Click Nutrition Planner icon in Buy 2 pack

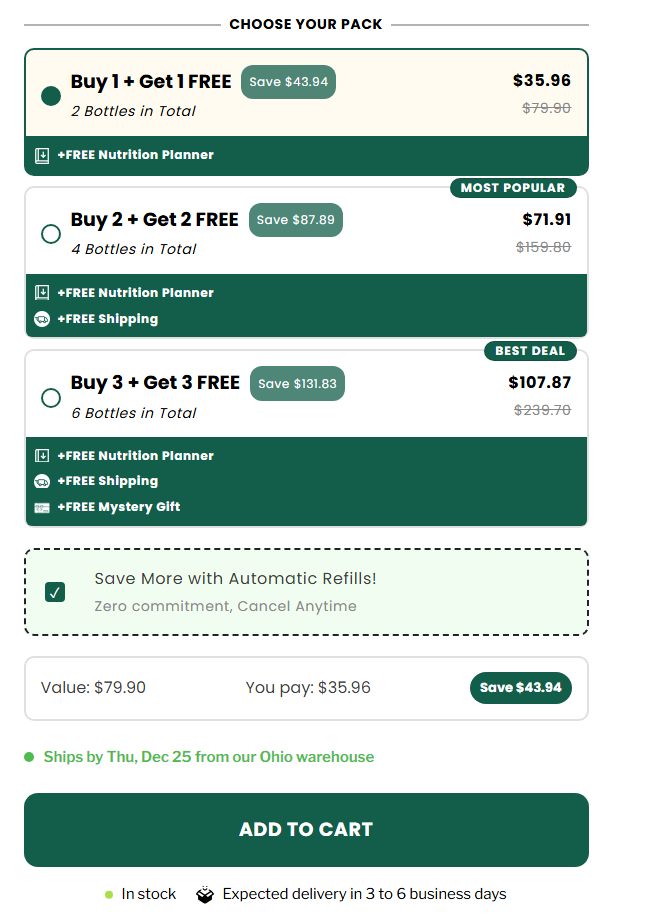(42, 293)
